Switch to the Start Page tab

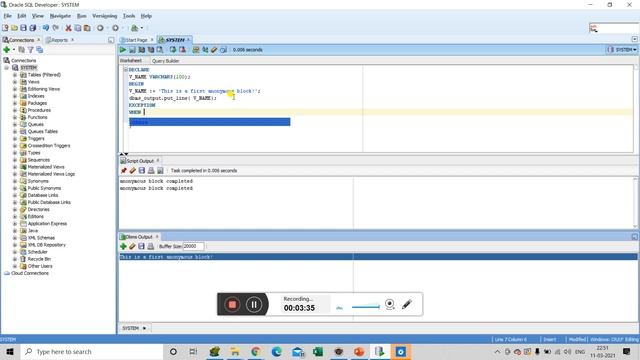coord(136,40)
